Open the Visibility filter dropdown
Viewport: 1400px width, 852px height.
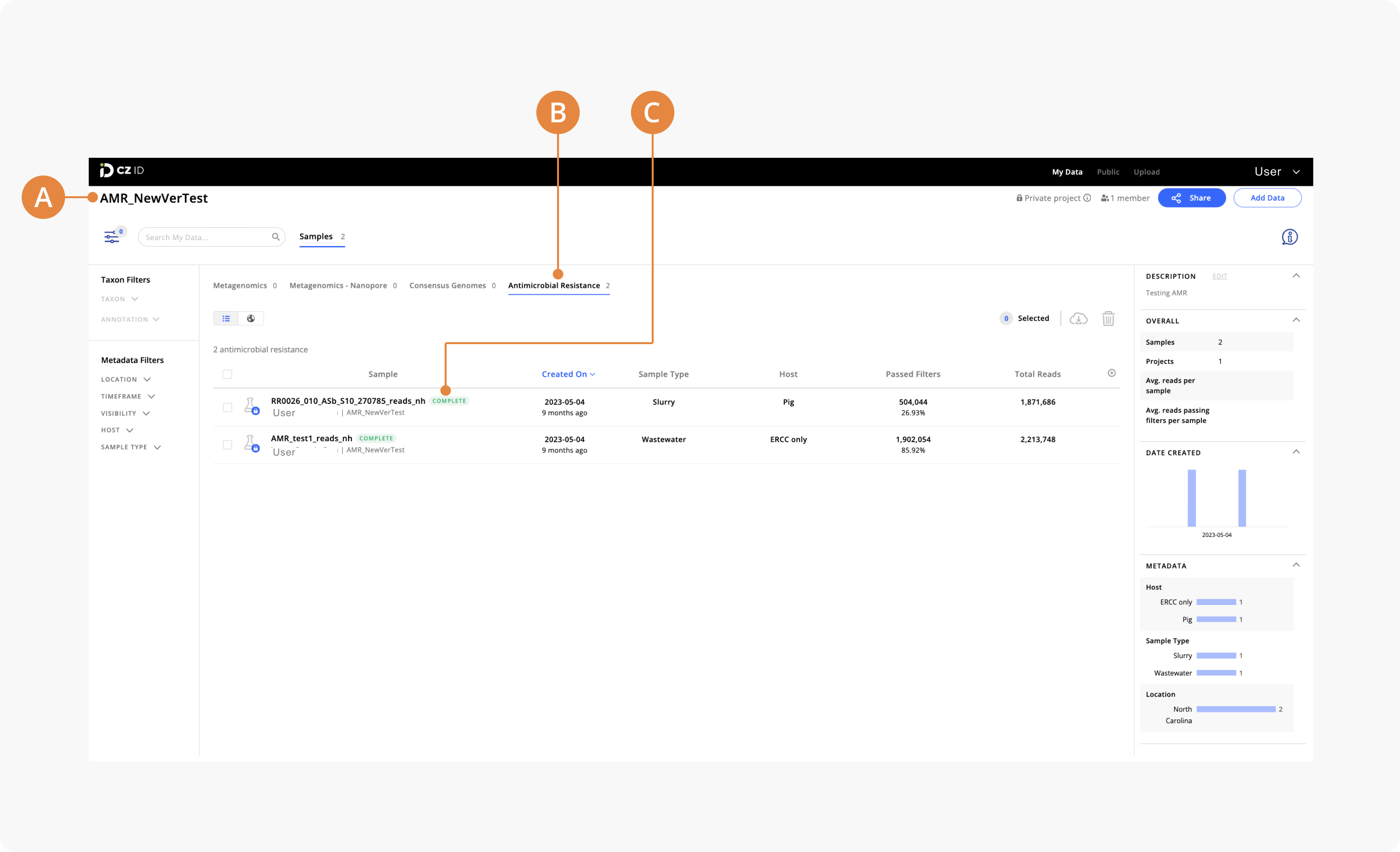point(126,413)
